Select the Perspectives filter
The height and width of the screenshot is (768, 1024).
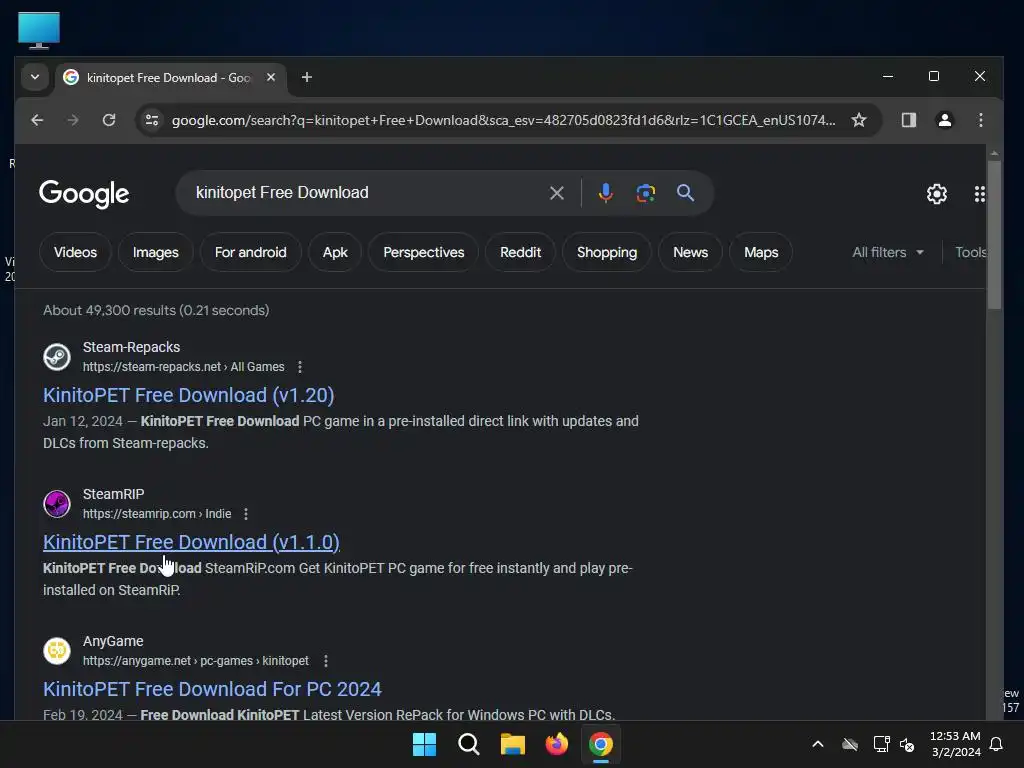tap(424, 252)
